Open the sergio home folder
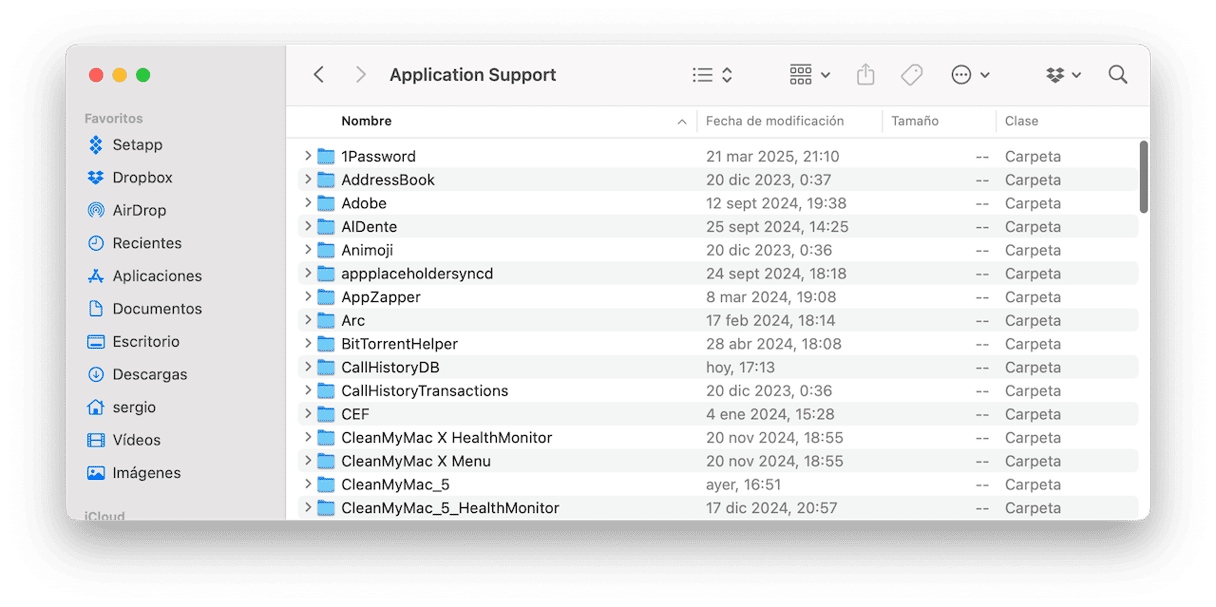 [121, 408]
